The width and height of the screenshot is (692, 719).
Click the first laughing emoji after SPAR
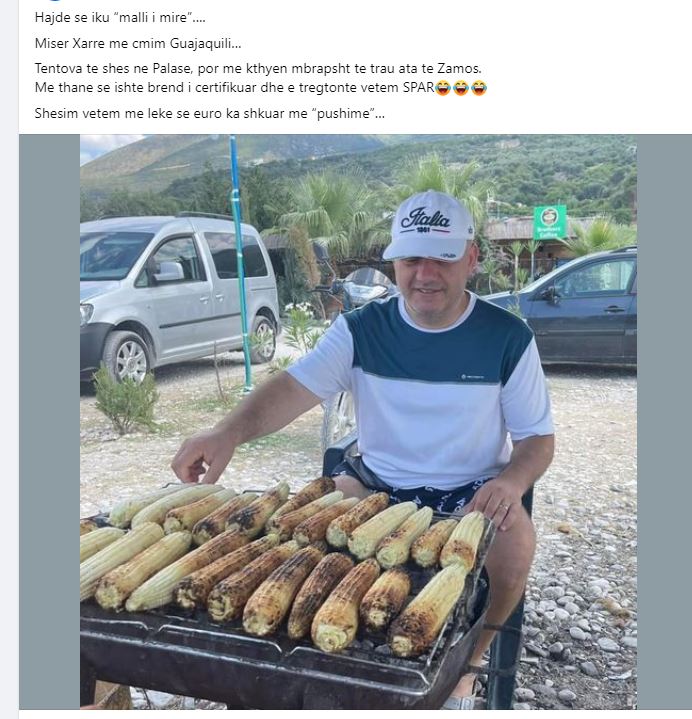click(x=443, y=88)
